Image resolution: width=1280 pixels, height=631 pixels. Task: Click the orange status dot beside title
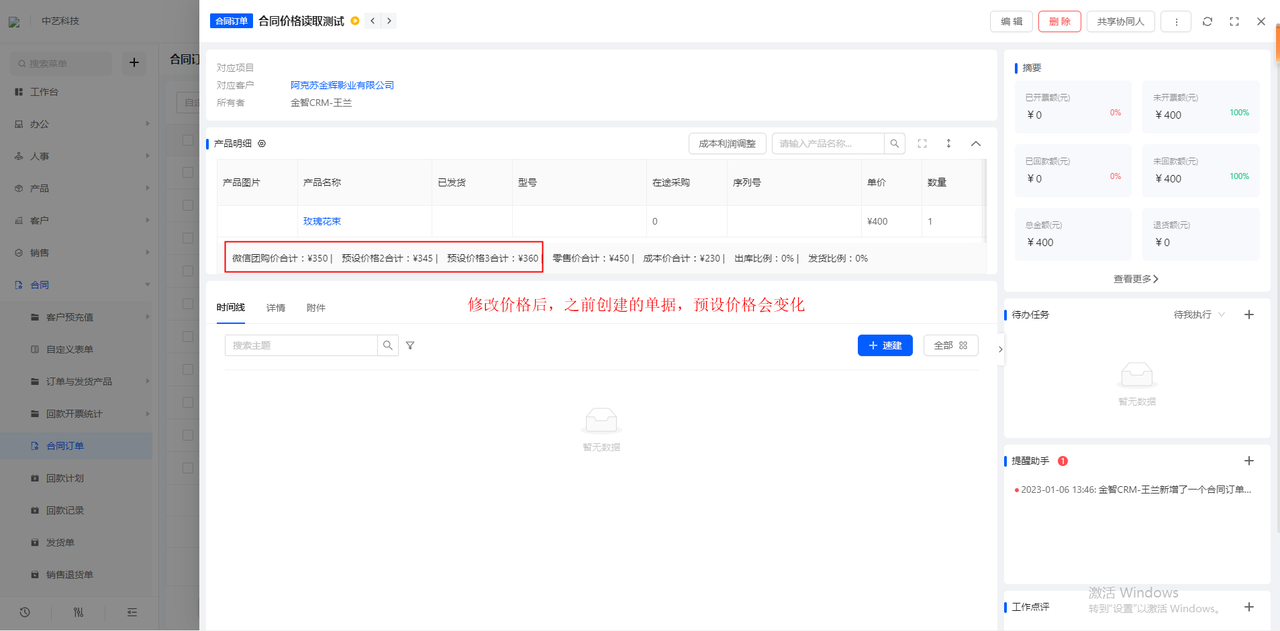point(355,21)
